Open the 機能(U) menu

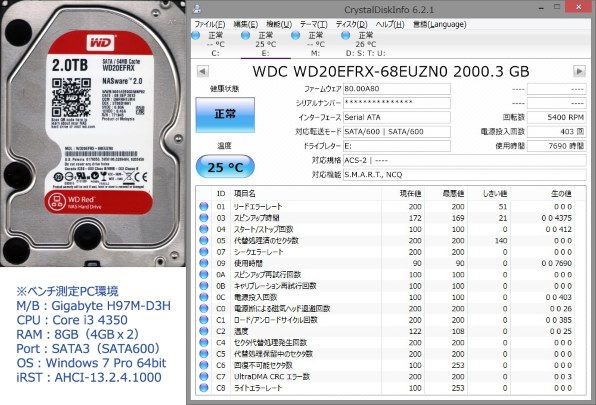(x=279, y=24)
